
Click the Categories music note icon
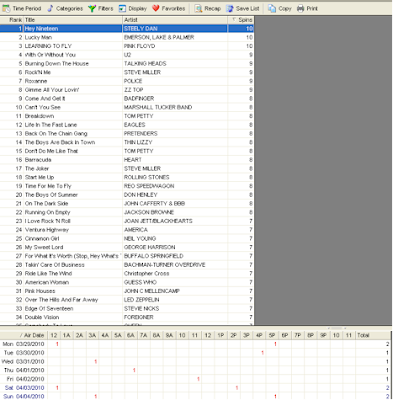click(x=50, y=8)
